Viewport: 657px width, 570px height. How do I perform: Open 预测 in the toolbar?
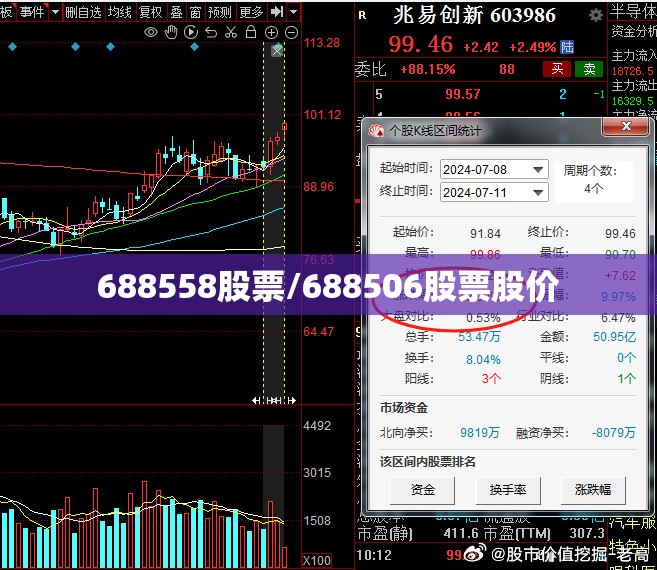point(220,12)
